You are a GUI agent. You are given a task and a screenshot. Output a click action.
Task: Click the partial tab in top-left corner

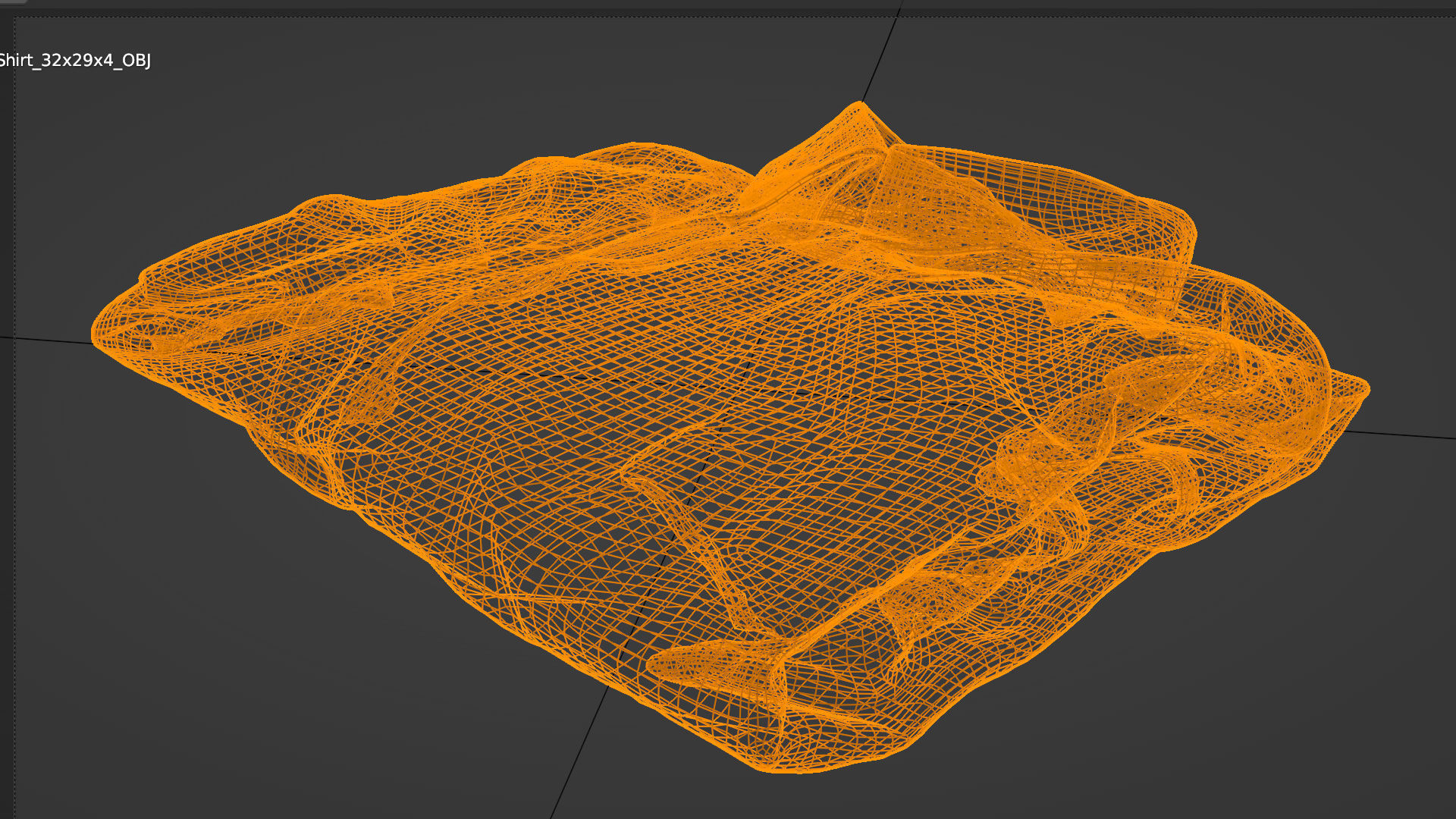click(11, 2)
